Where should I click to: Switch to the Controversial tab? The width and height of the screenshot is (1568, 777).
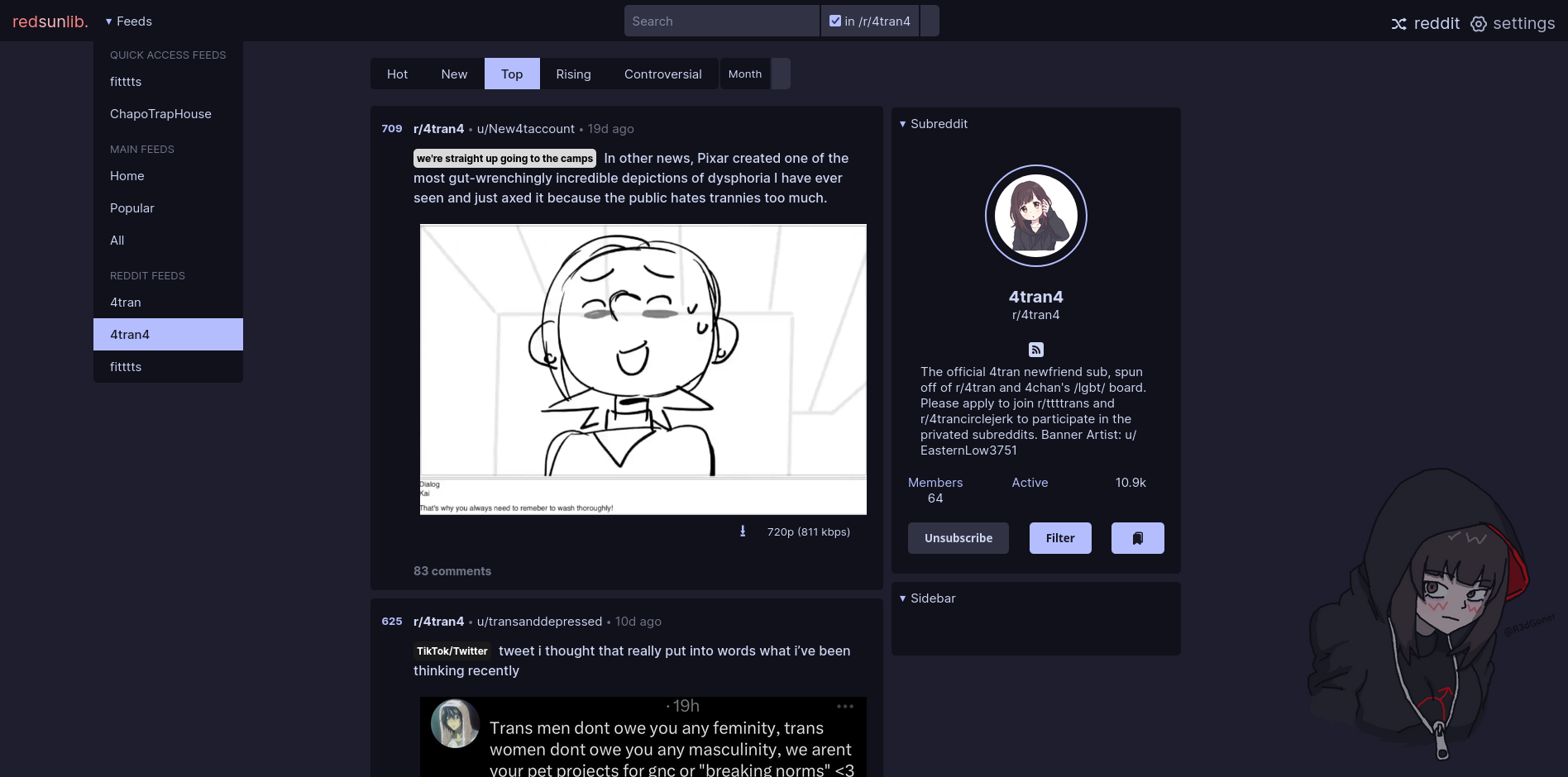(662, 74)
